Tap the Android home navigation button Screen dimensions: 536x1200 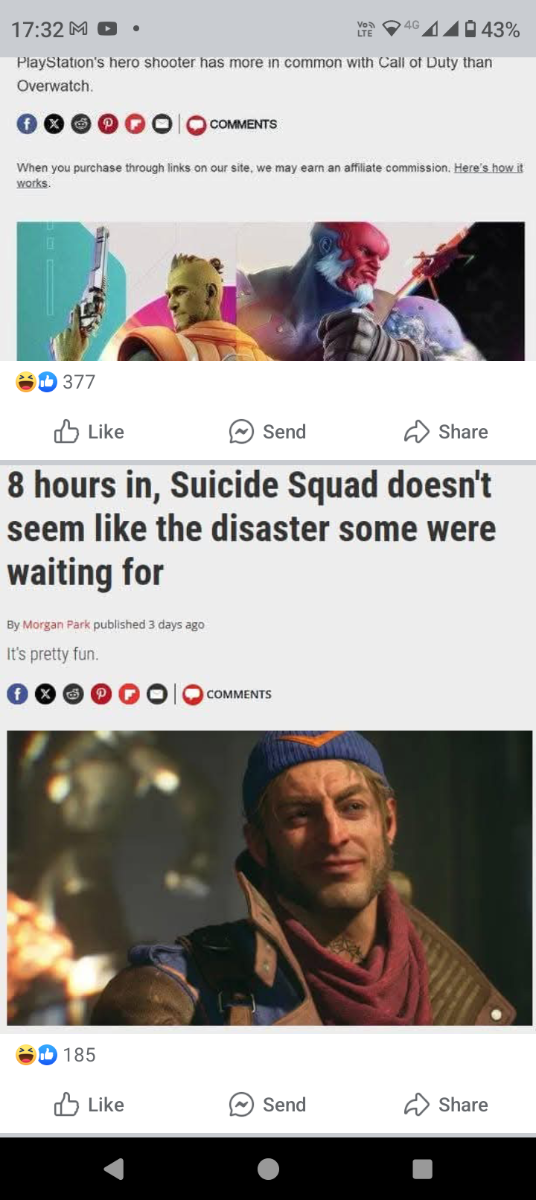coord(268,1168)
